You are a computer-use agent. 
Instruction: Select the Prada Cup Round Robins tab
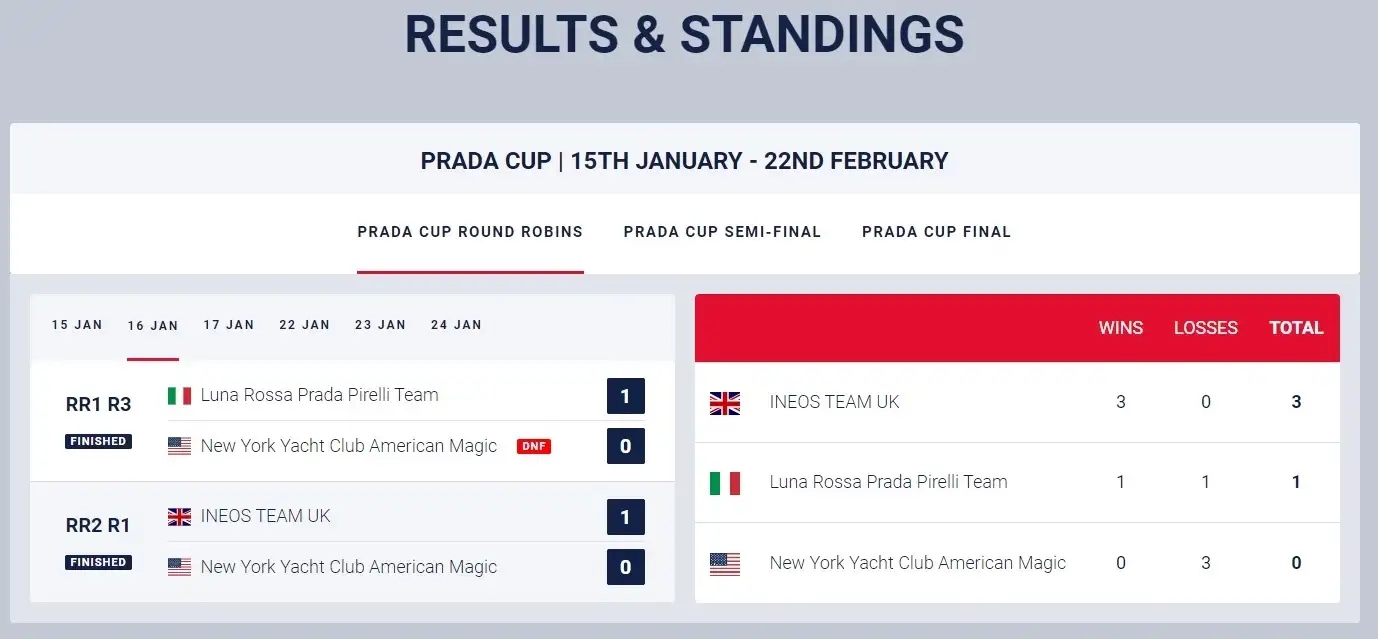[x=470, y=232]
